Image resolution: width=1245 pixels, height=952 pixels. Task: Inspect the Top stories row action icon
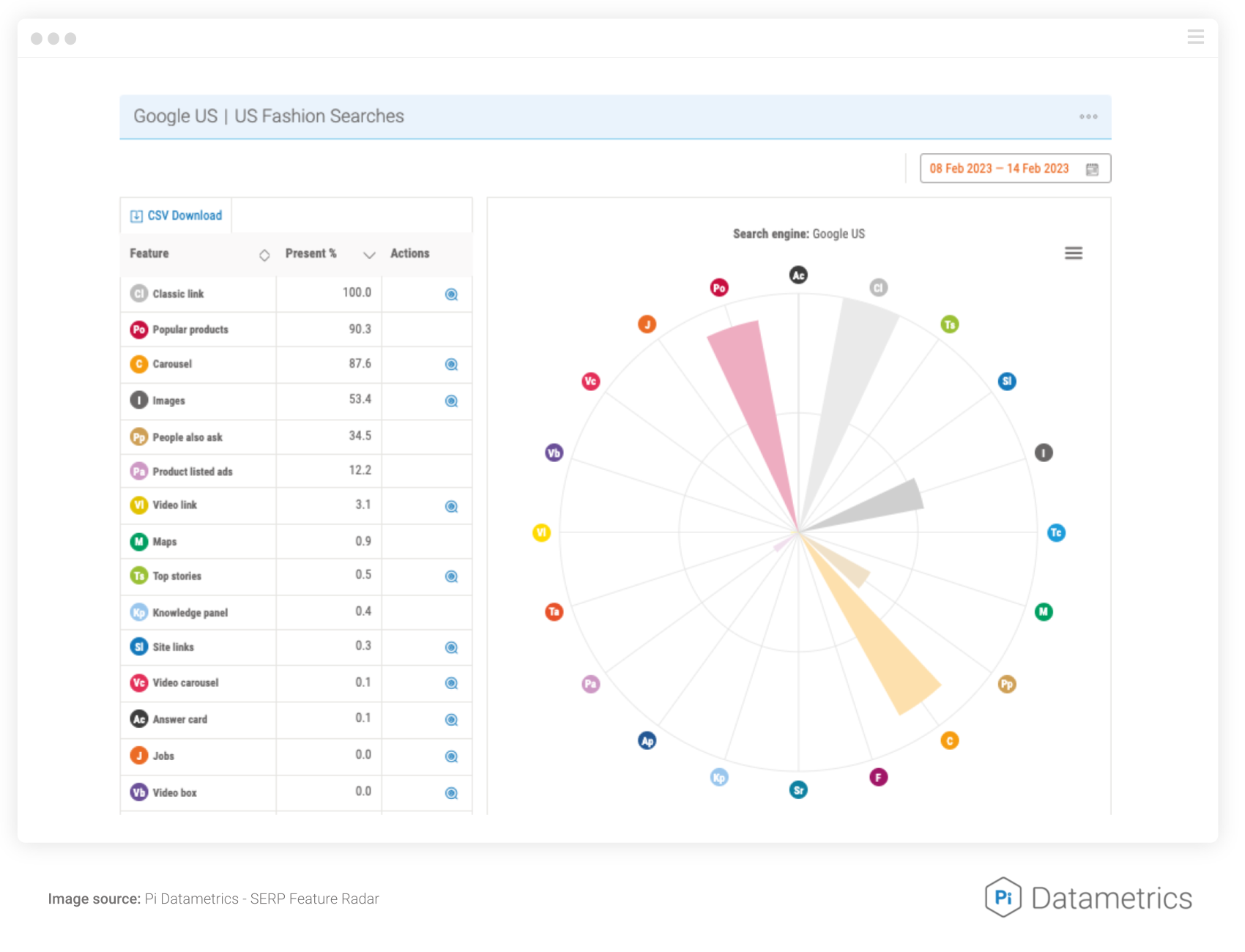click(452, 577)
